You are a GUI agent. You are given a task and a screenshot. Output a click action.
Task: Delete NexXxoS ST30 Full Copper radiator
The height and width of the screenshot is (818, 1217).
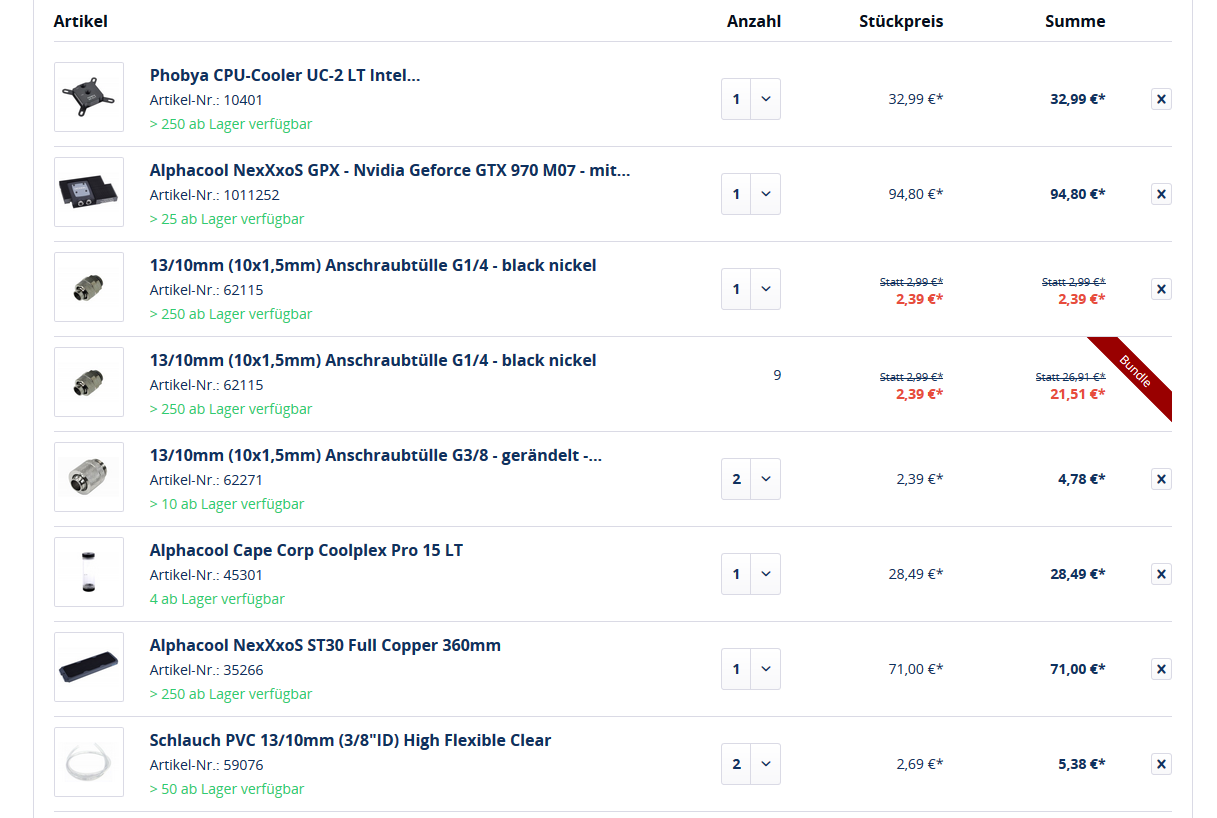[x=1161, y=669]
